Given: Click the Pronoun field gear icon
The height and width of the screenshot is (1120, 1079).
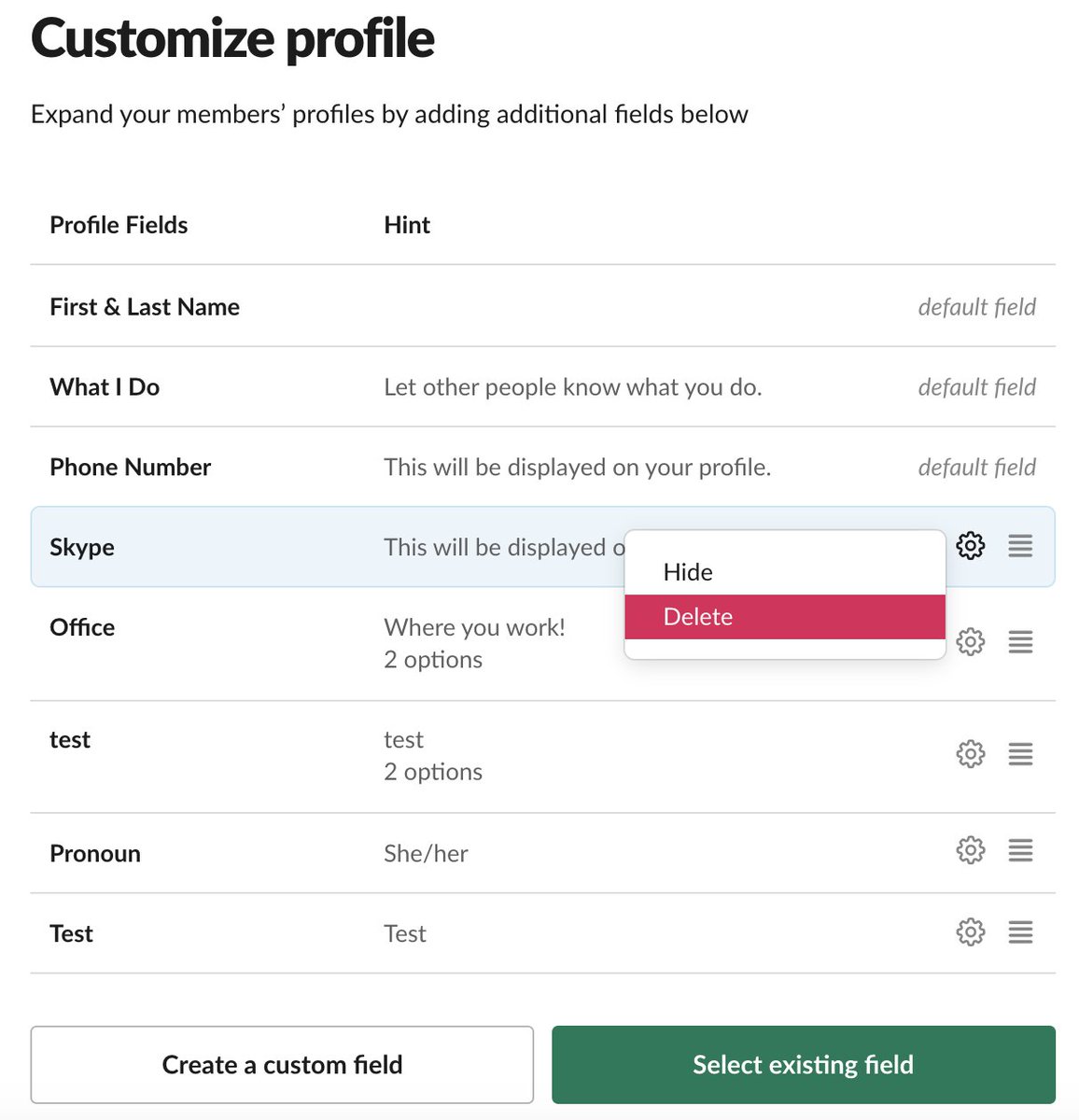Looking at the screenshot, I should click(x=970, y=850).
